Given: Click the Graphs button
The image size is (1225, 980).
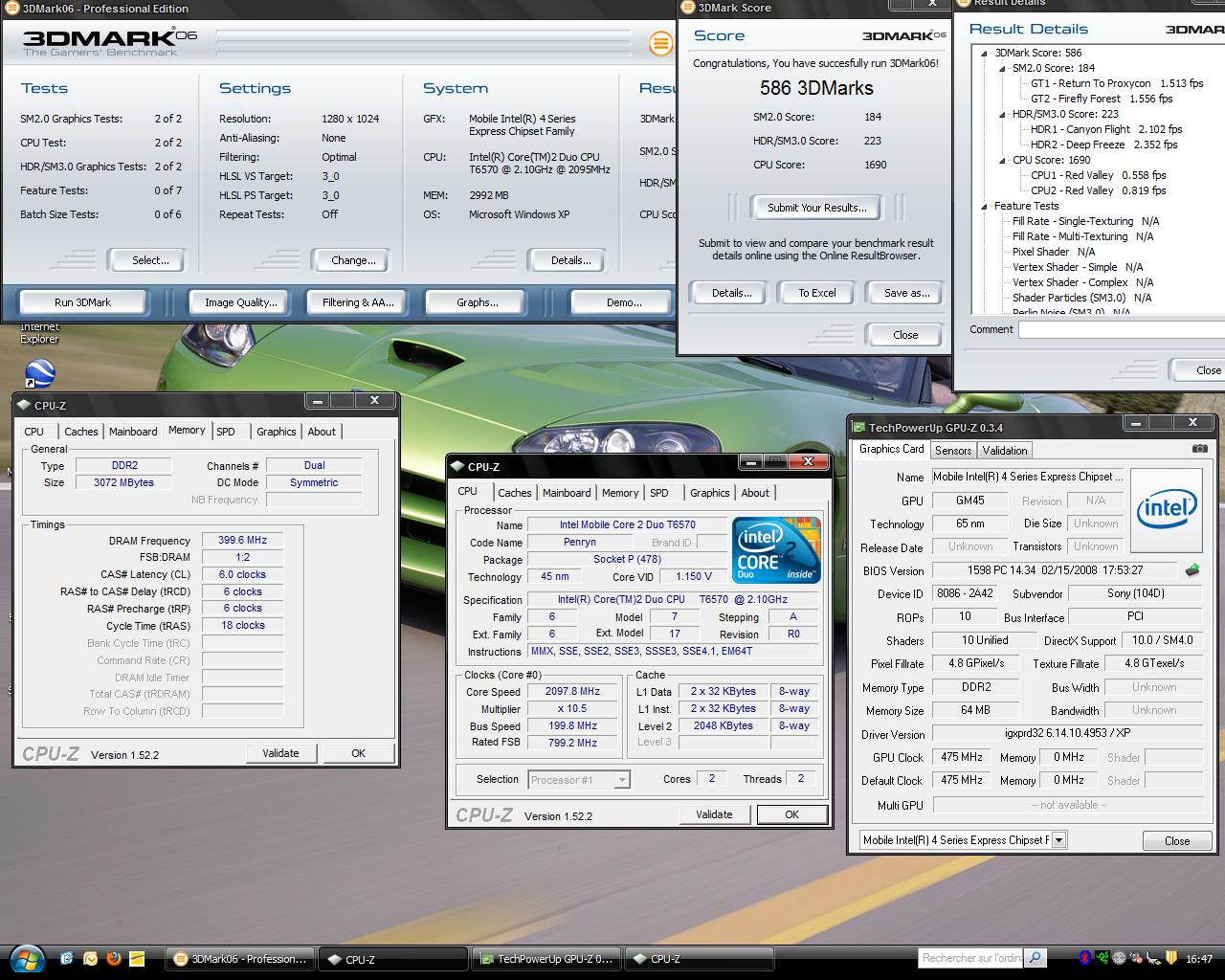Looking at the screenshot, I should (x=478, y=302).
